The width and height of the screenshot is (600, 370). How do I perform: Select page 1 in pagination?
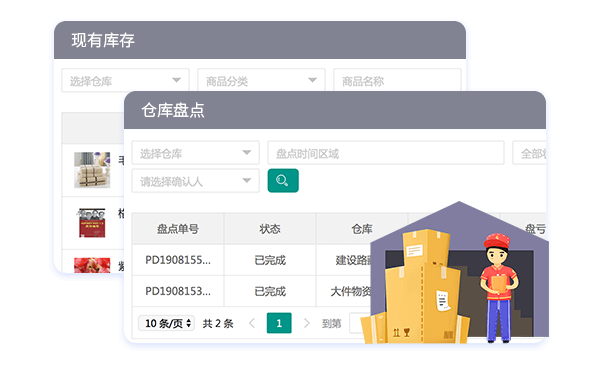[279, 323]
